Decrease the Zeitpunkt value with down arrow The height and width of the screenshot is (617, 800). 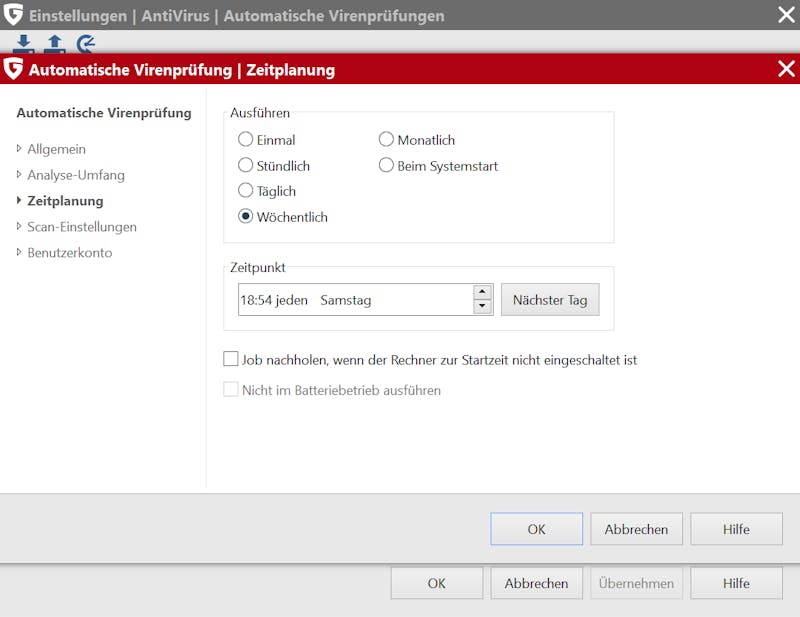(x=482, y=306)
